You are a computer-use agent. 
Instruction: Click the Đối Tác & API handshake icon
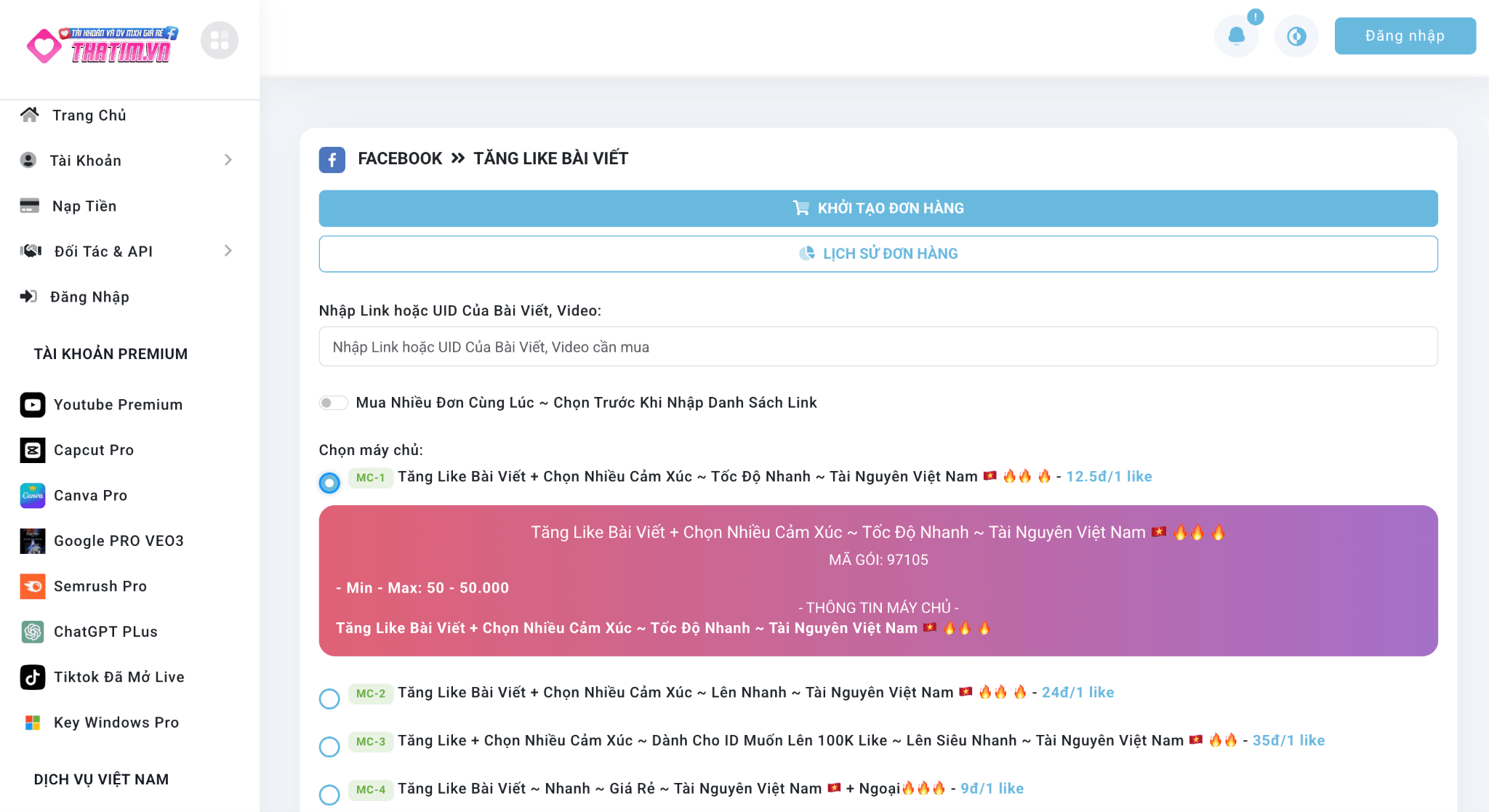click(x=31, y=251)
